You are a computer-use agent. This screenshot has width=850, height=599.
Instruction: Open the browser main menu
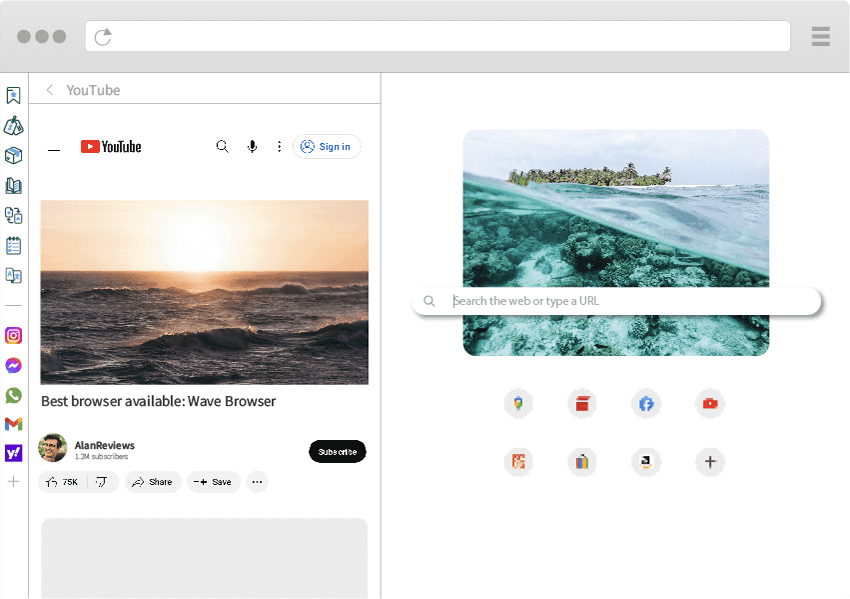click(x=821, y=37)
